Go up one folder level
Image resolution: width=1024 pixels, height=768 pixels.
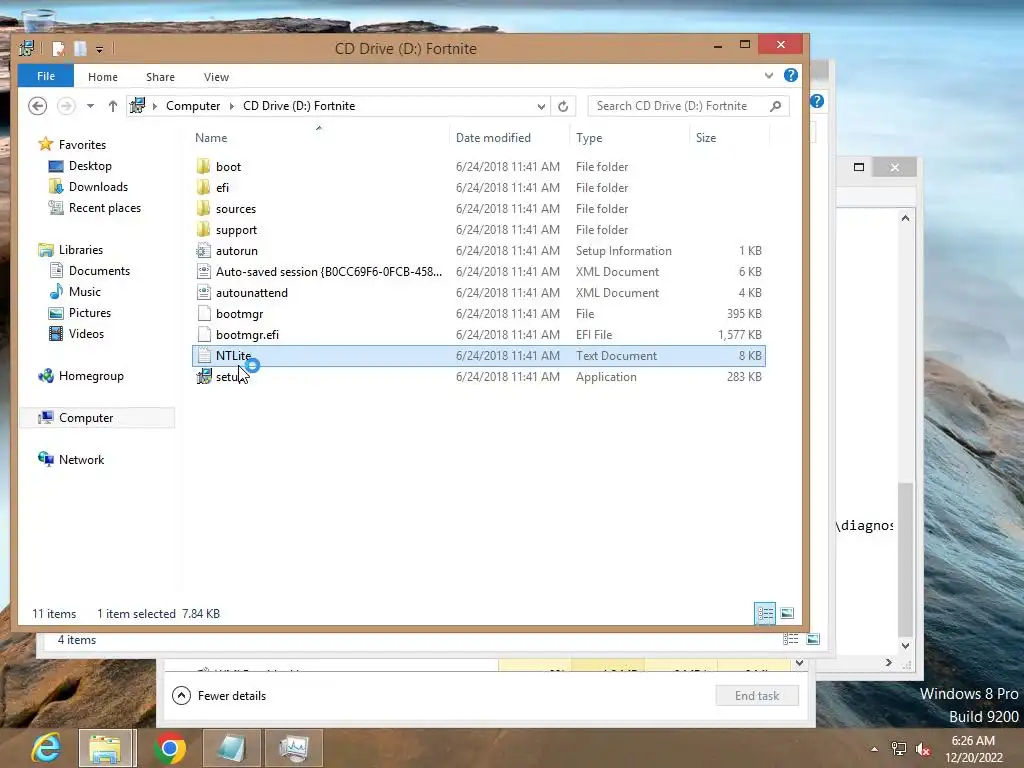click(x=112, y=106)
